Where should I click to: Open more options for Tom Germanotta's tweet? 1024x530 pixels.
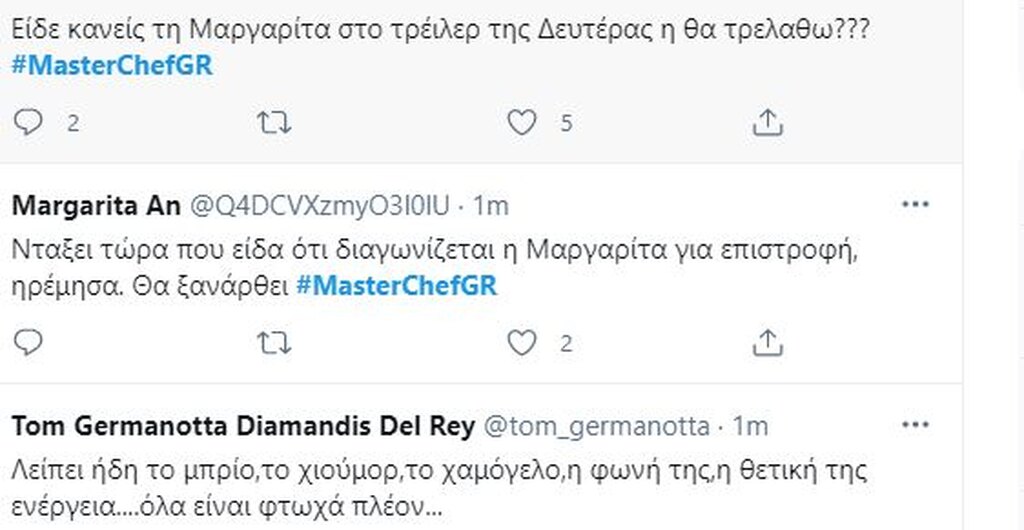tap(915, 425)
